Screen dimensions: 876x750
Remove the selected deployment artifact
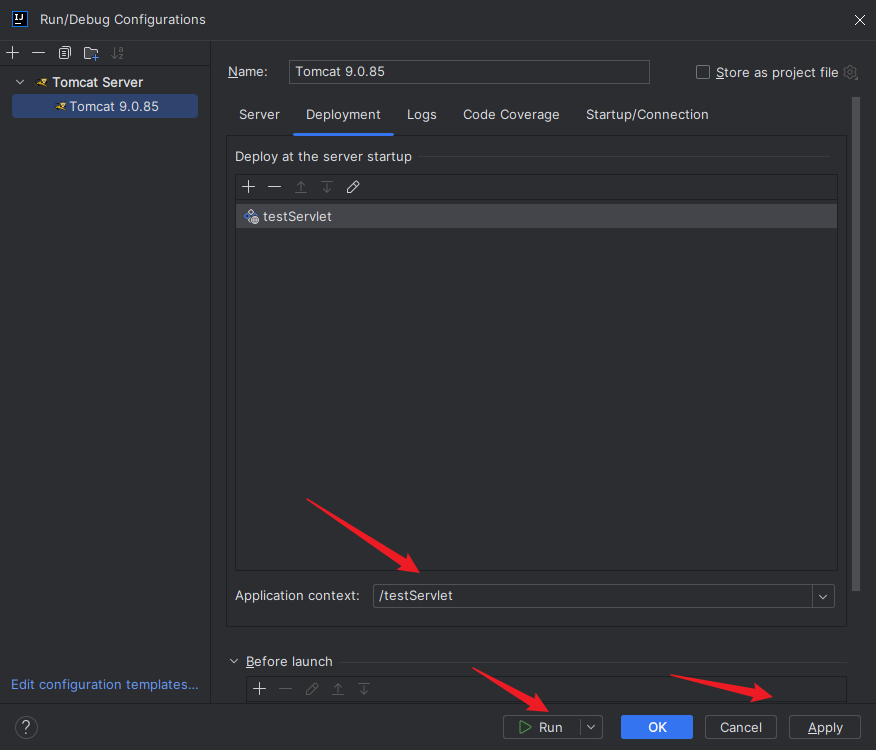tap(274, 187)
